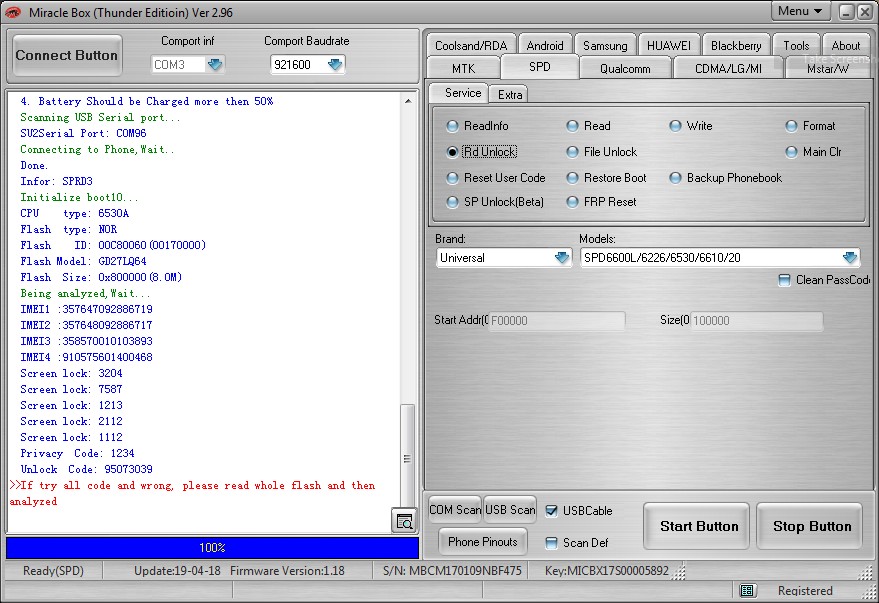This screenshot has height=603, width=879.
Task: Switch to the Android tab
Action: 545,45
